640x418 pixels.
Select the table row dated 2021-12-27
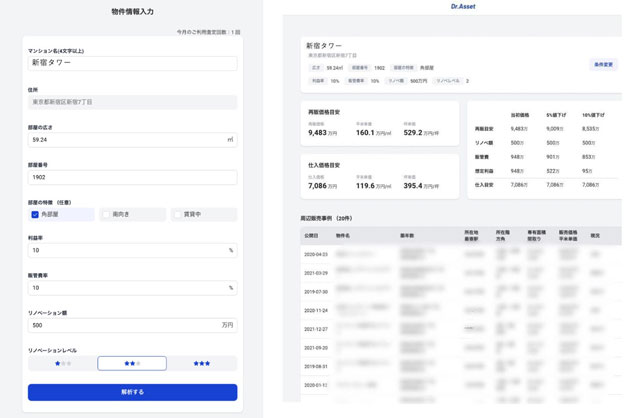(x=461, y=329)
